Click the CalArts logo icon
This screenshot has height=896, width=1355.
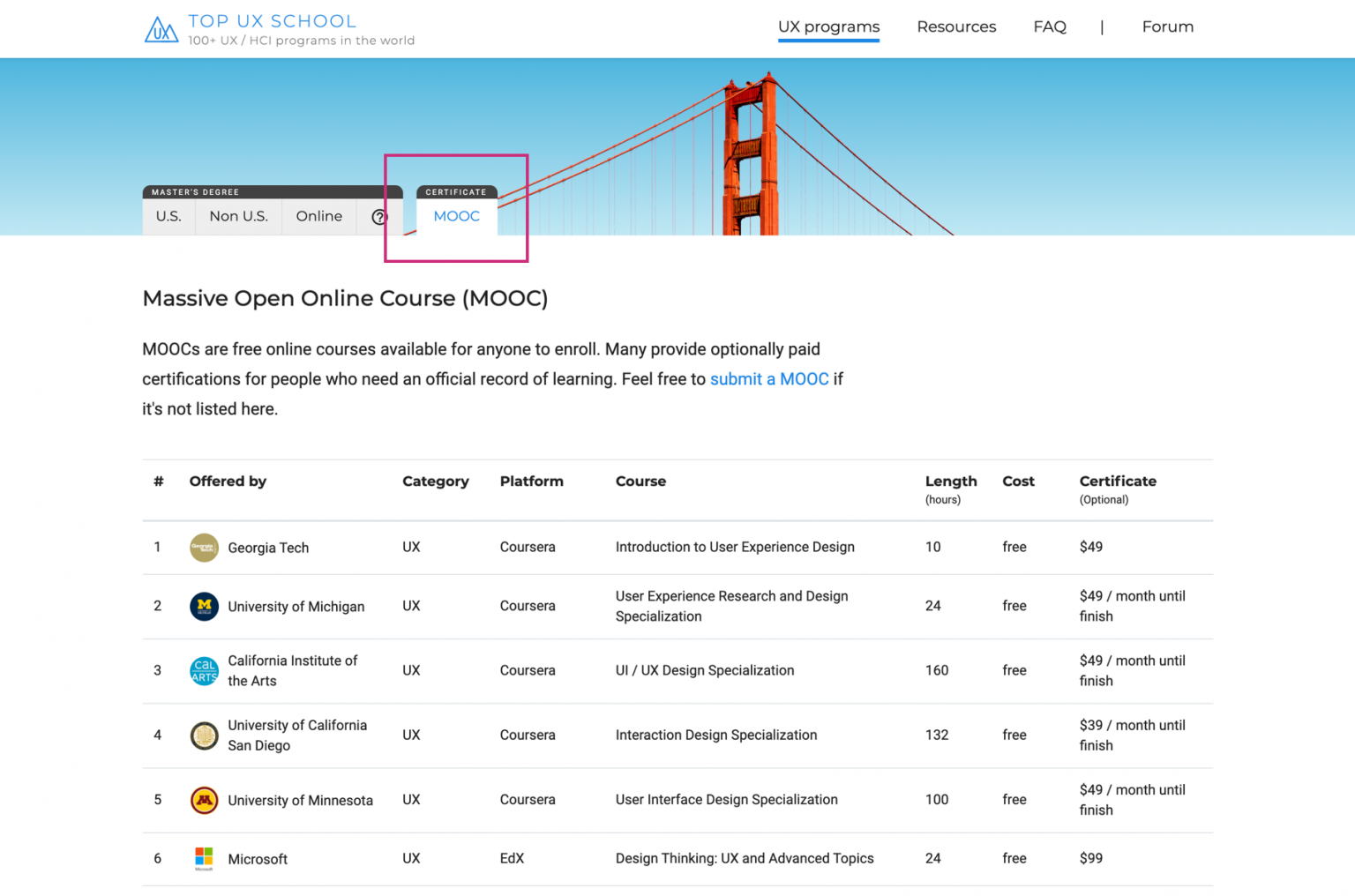(204, 671)
